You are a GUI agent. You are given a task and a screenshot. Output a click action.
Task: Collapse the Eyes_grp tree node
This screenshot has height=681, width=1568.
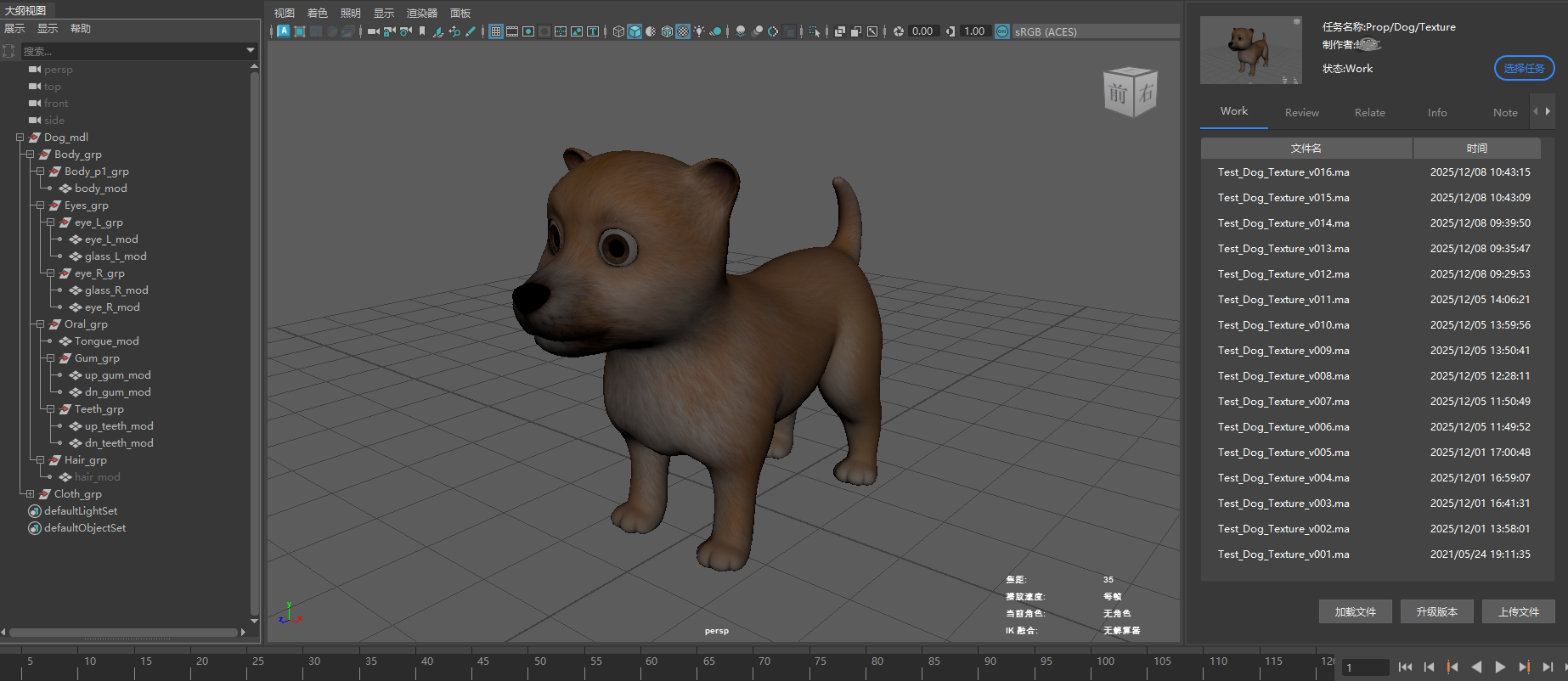pyautogui.click(x=40, y=205)
